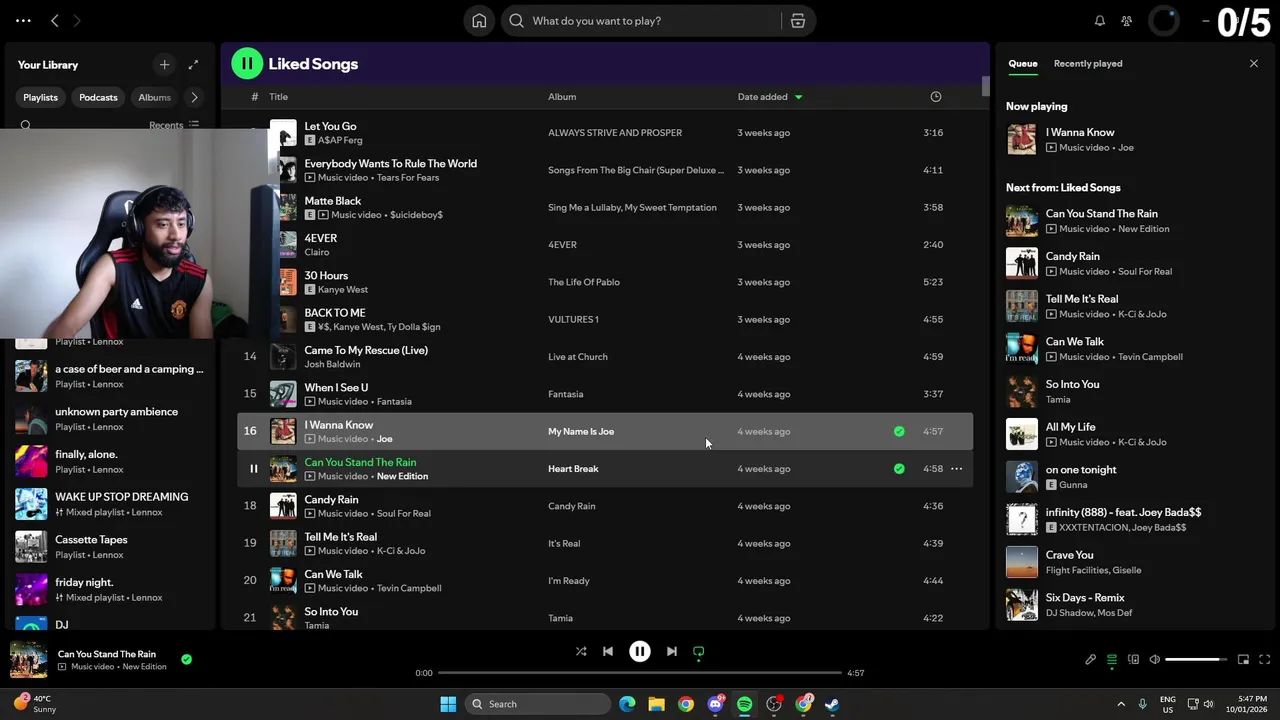1280x720 pixels.
Task: Open more options for Can You Stand The Rain
Action: tap(957, 469)
